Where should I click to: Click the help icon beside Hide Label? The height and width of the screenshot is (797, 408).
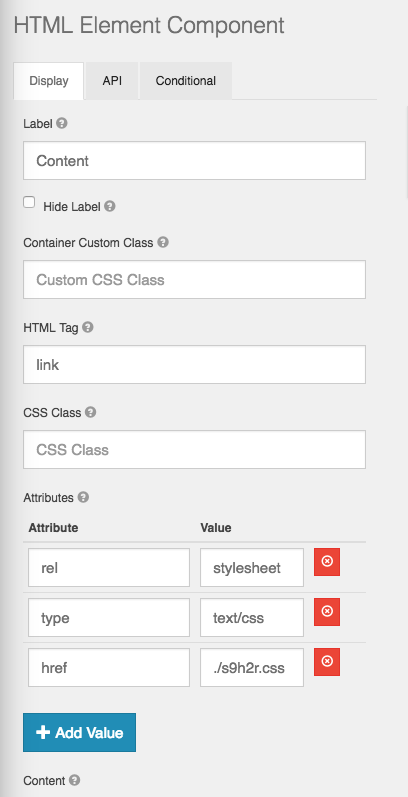click(110, 206)
